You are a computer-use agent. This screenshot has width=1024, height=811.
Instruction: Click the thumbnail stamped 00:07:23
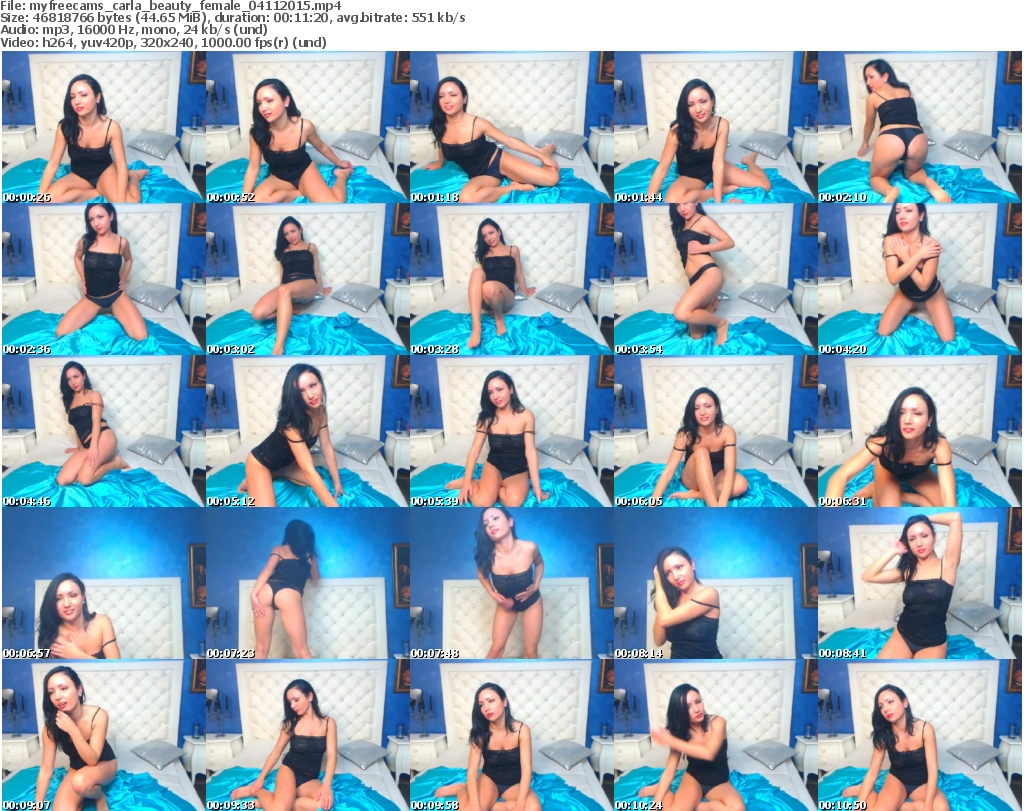coord(308,583)
